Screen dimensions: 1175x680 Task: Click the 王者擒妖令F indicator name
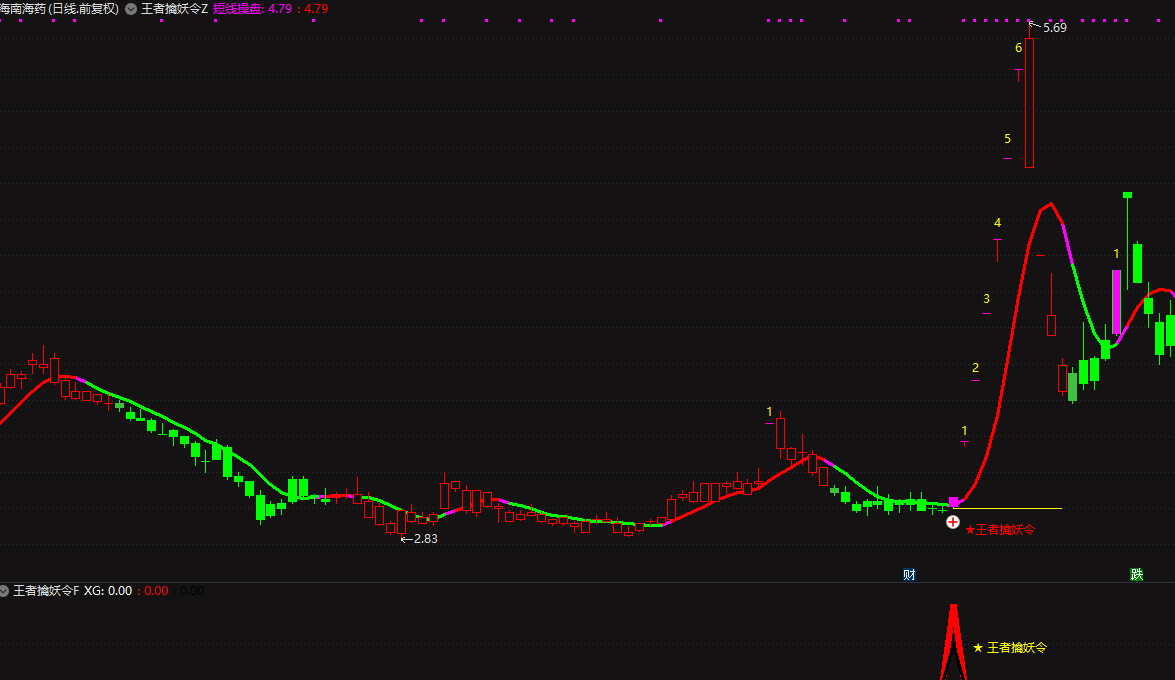(x=45, y=591)
